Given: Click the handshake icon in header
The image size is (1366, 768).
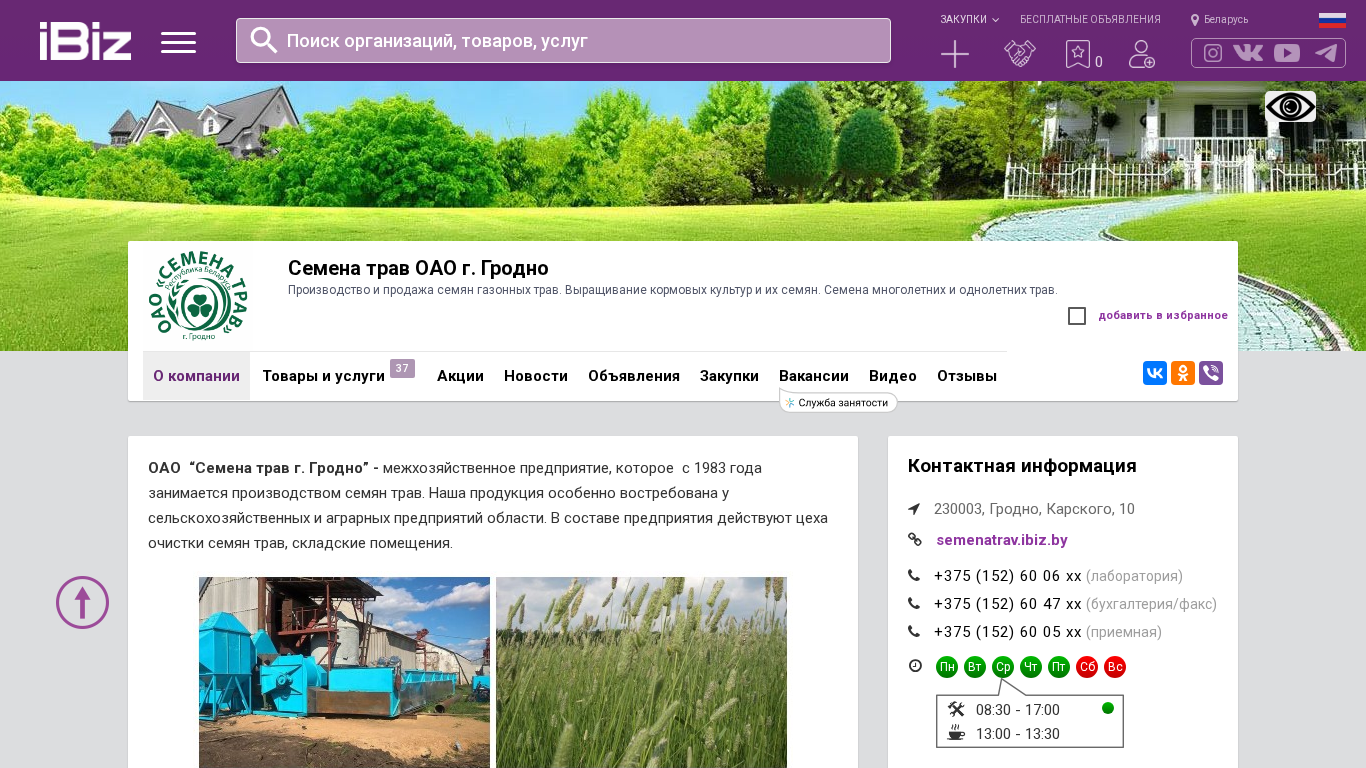Looking at the screenshot, I should pyautogui.click(x=1019, y=54).
